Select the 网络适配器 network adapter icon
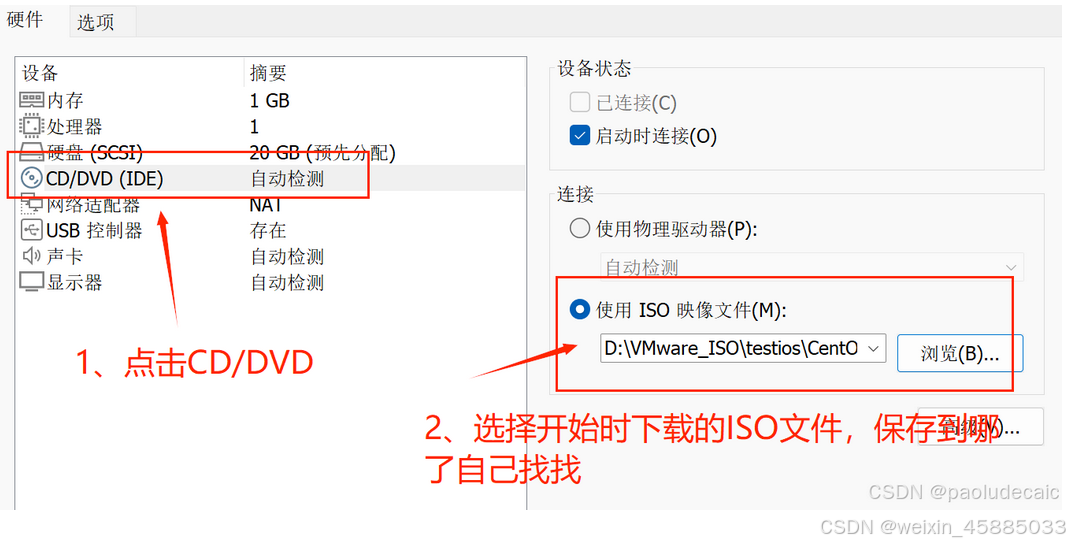This screenshot has width=1070, height=544. click(x=31, y=204)
